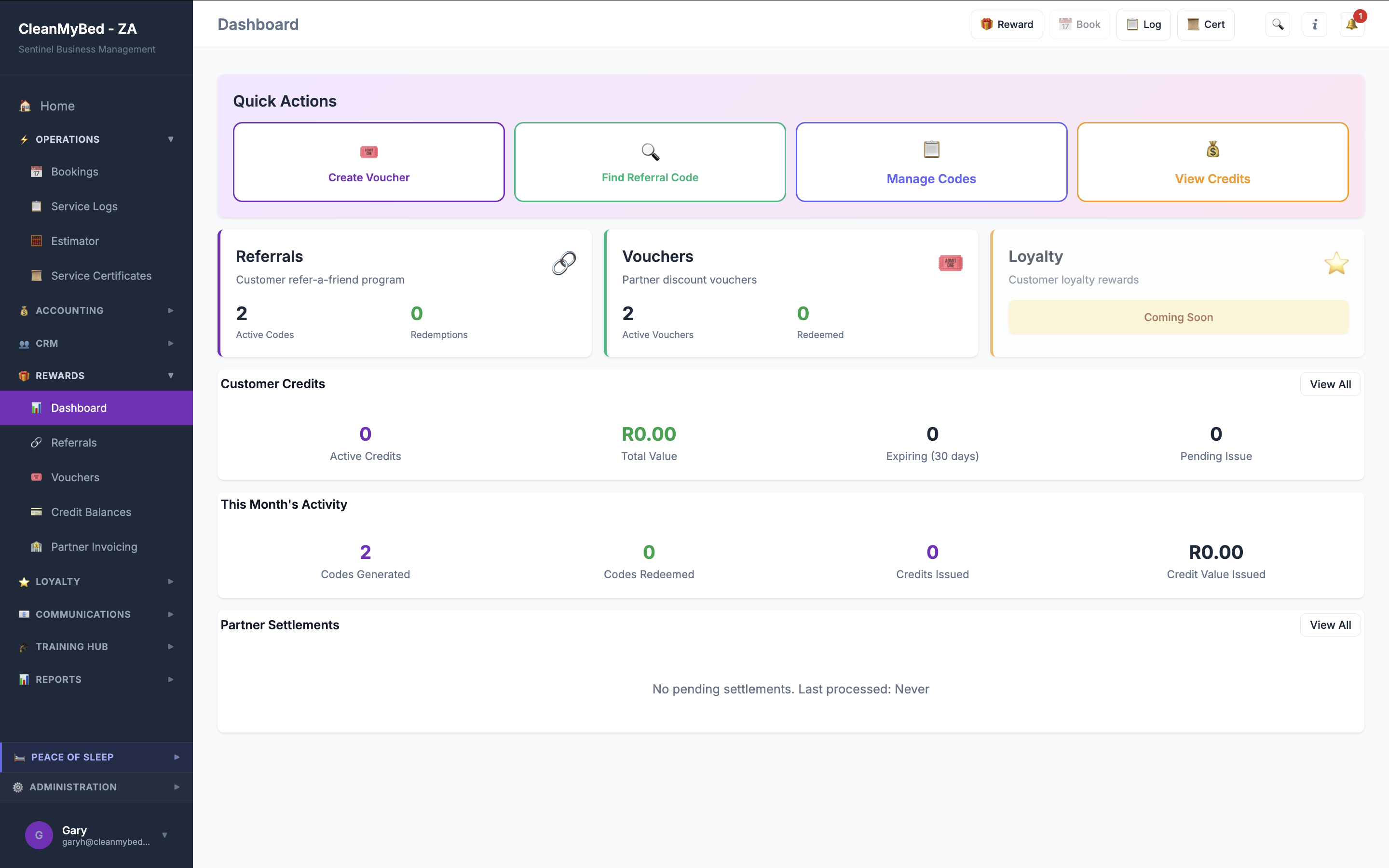Select the Service Logs clipboard icon
This screenshot has width=1389, height=868.
coord(36,206)
